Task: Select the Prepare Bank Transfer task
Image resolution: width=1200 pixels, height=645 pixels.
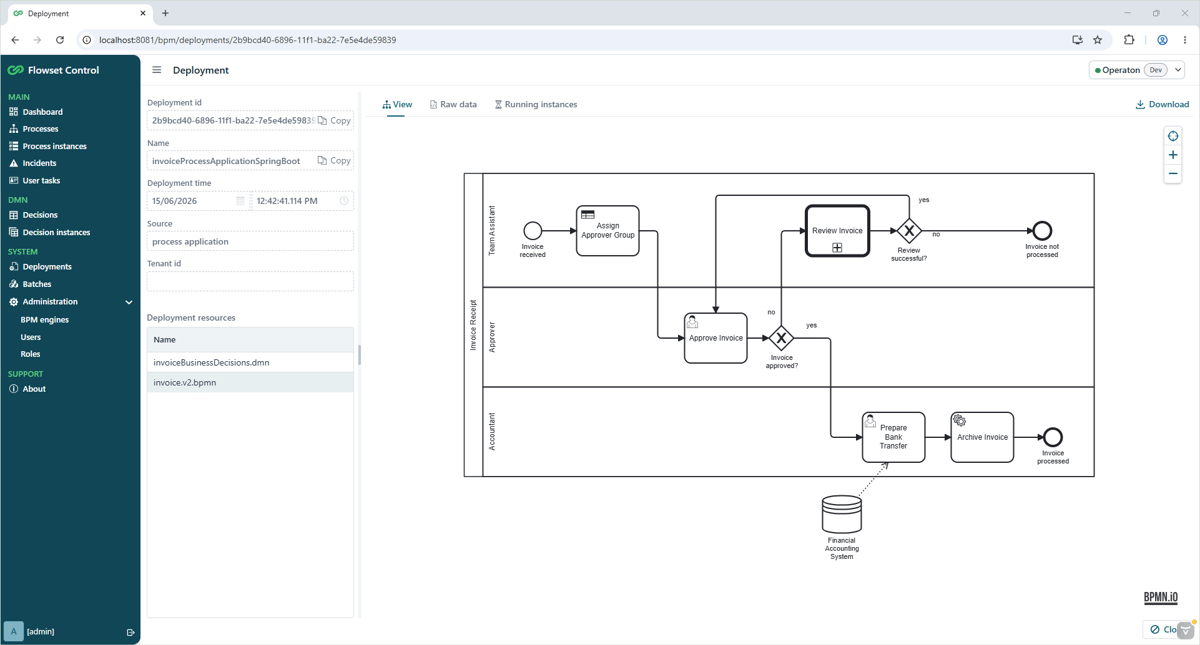Action: [894, 437]
